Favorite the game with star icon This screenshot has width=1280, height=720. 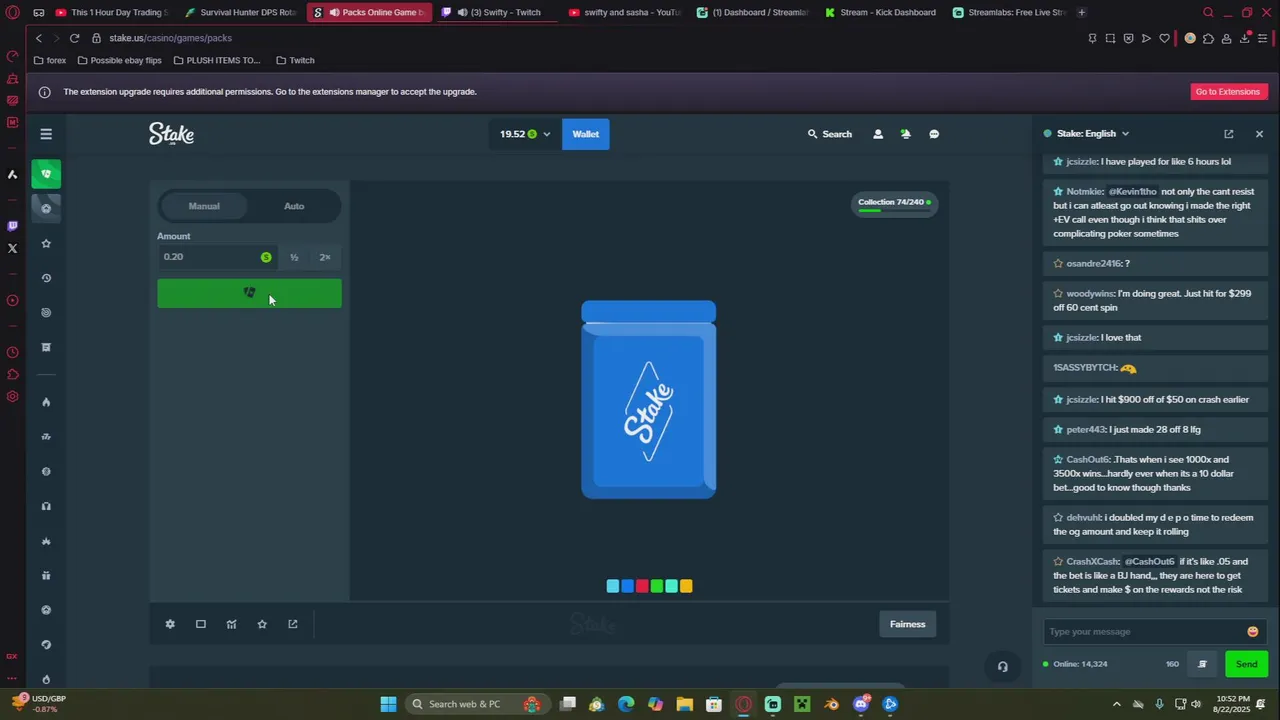click(262, 624)
